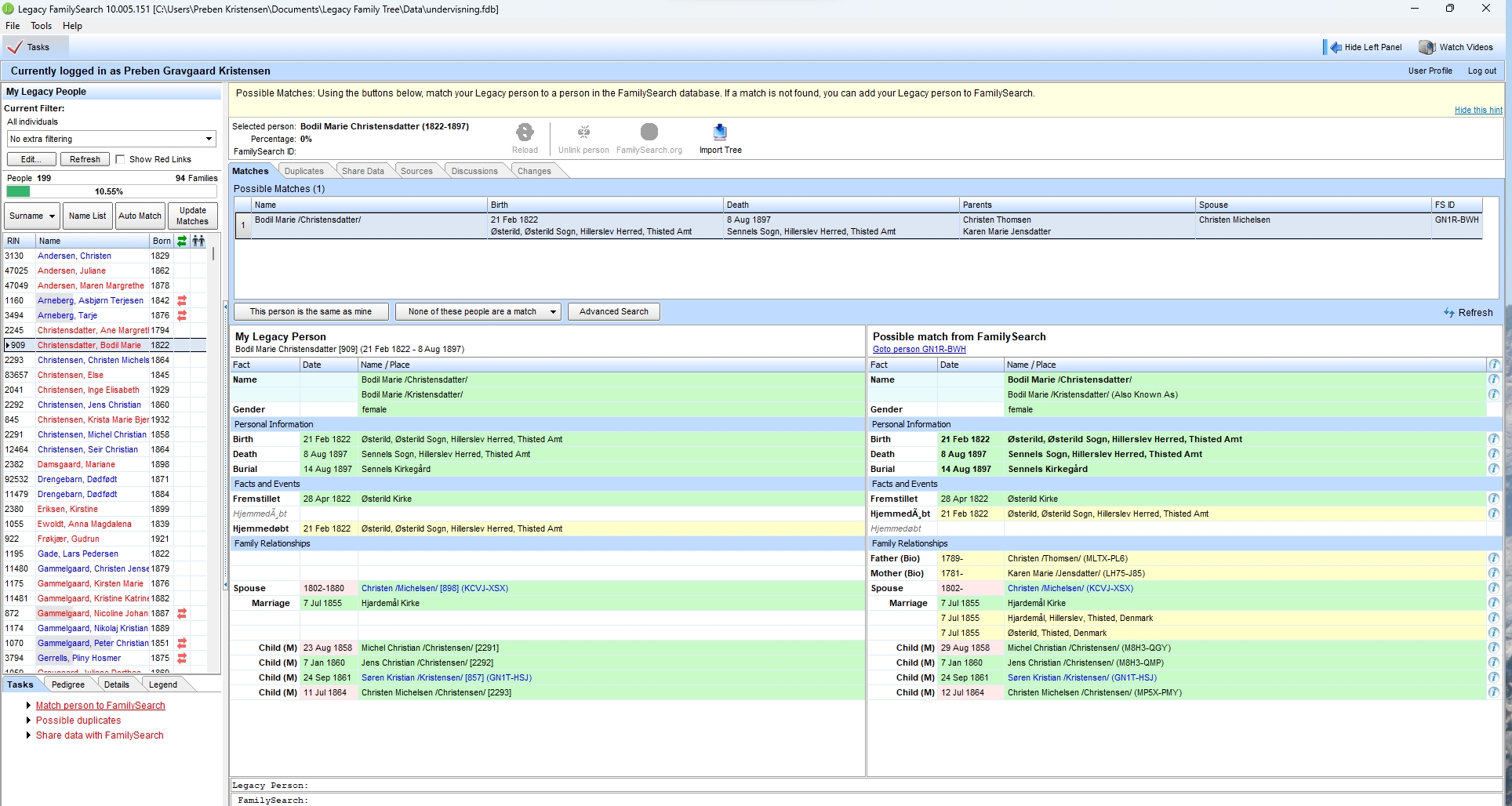Click the Reload icon
This screenshot has height=806, width=1512.
[525, 133]
